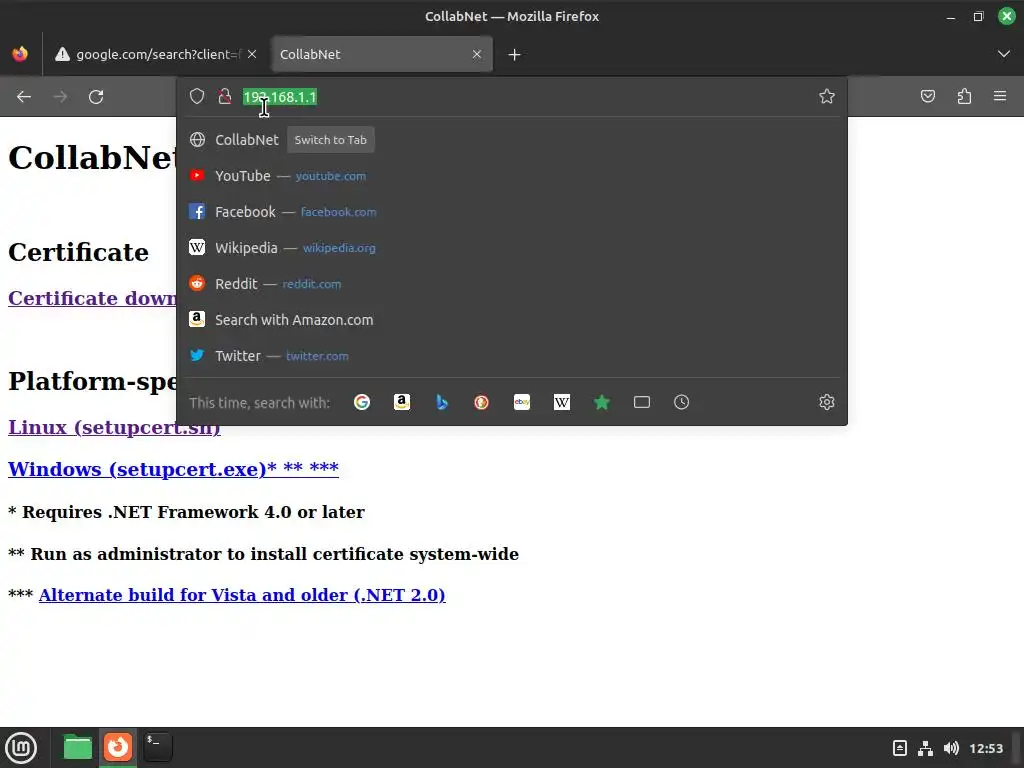Search this time with Amazon
1024x768 pixels.
(402, 402)
